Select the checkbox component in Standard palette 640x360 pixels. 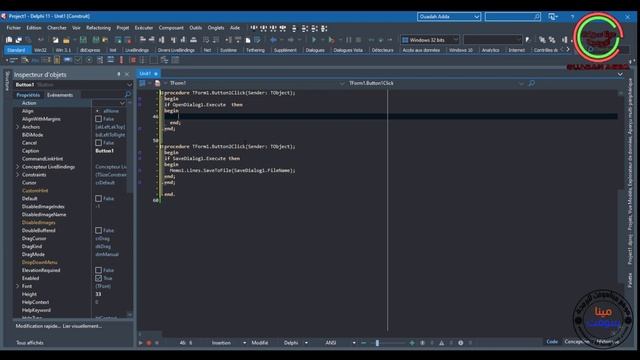pyautogui.click(x=78, y=60)
